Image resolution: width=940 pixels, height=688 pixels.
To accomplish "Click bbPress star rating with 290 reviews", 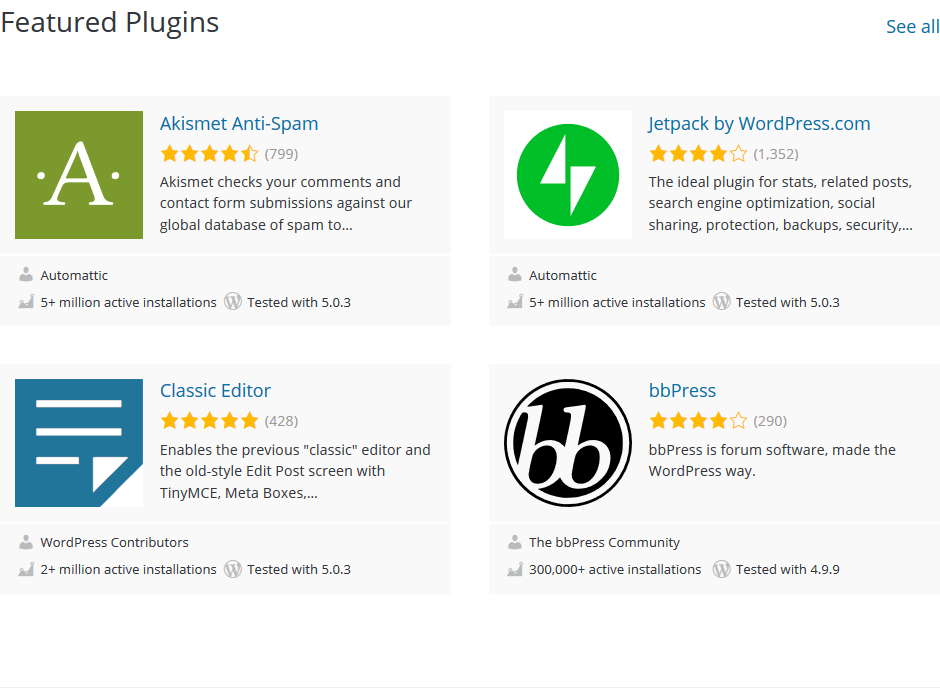I will click(x=698, y=421).
